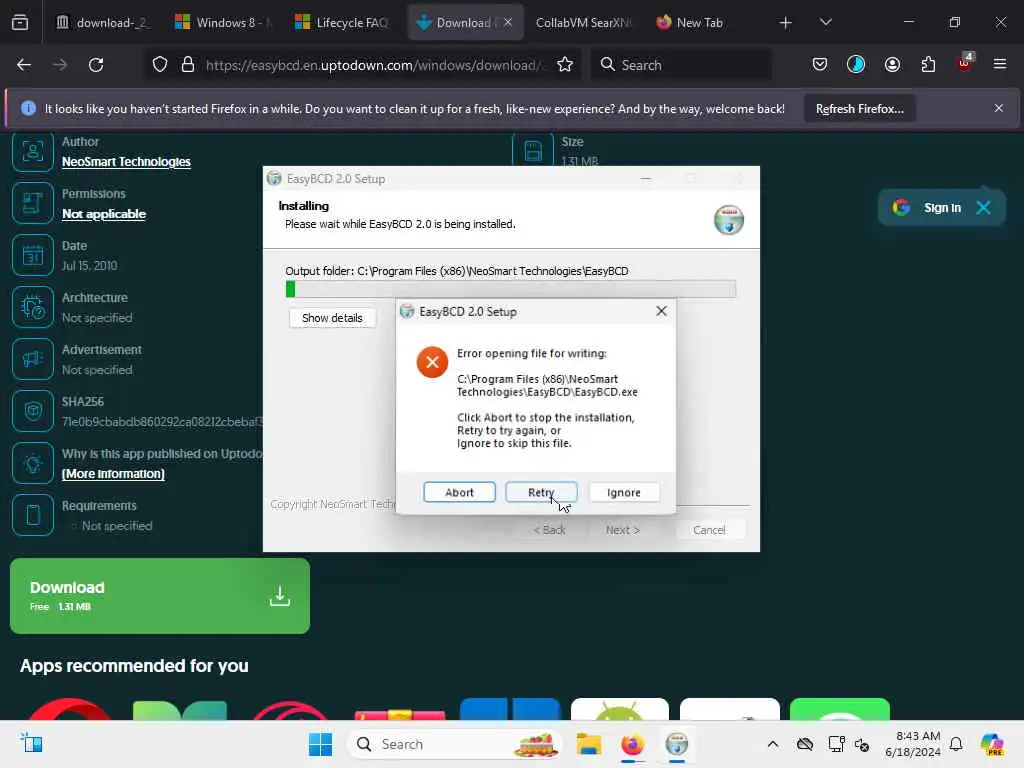1024x768 pixels.
Task: Open the NeoSmart Technologies author link
Action: click(126, 161)
